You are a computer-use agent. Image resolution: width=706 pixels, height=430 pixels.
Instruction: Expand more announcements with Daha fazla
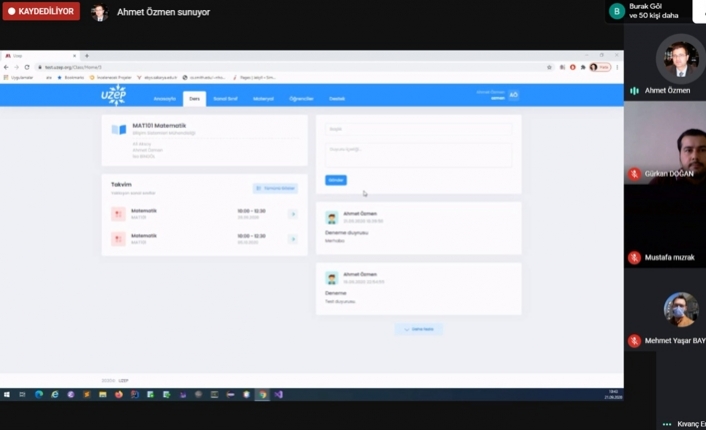tap(419, 329)
